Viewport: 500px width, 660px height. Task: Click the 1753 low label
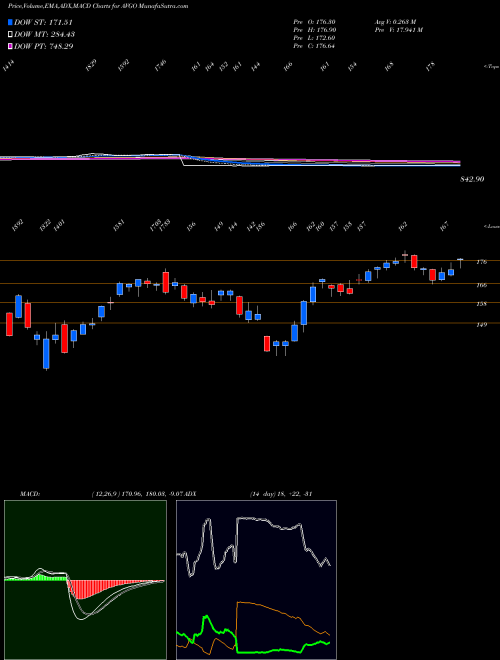(164, 225)
